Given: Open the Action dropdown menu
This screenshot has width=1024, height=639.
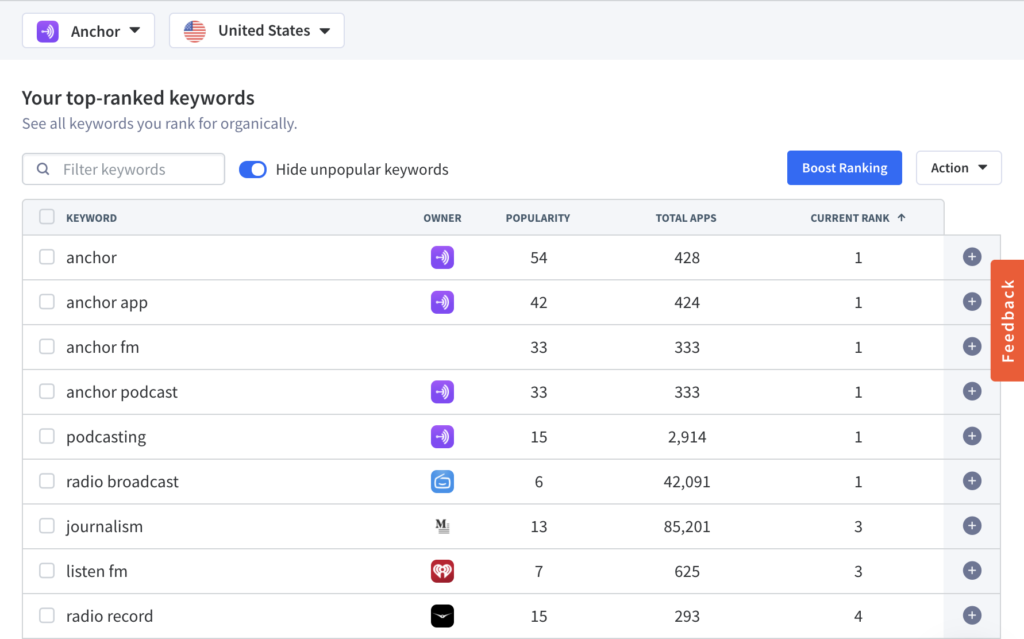Looking at the screenshot, I should point(958,168).
